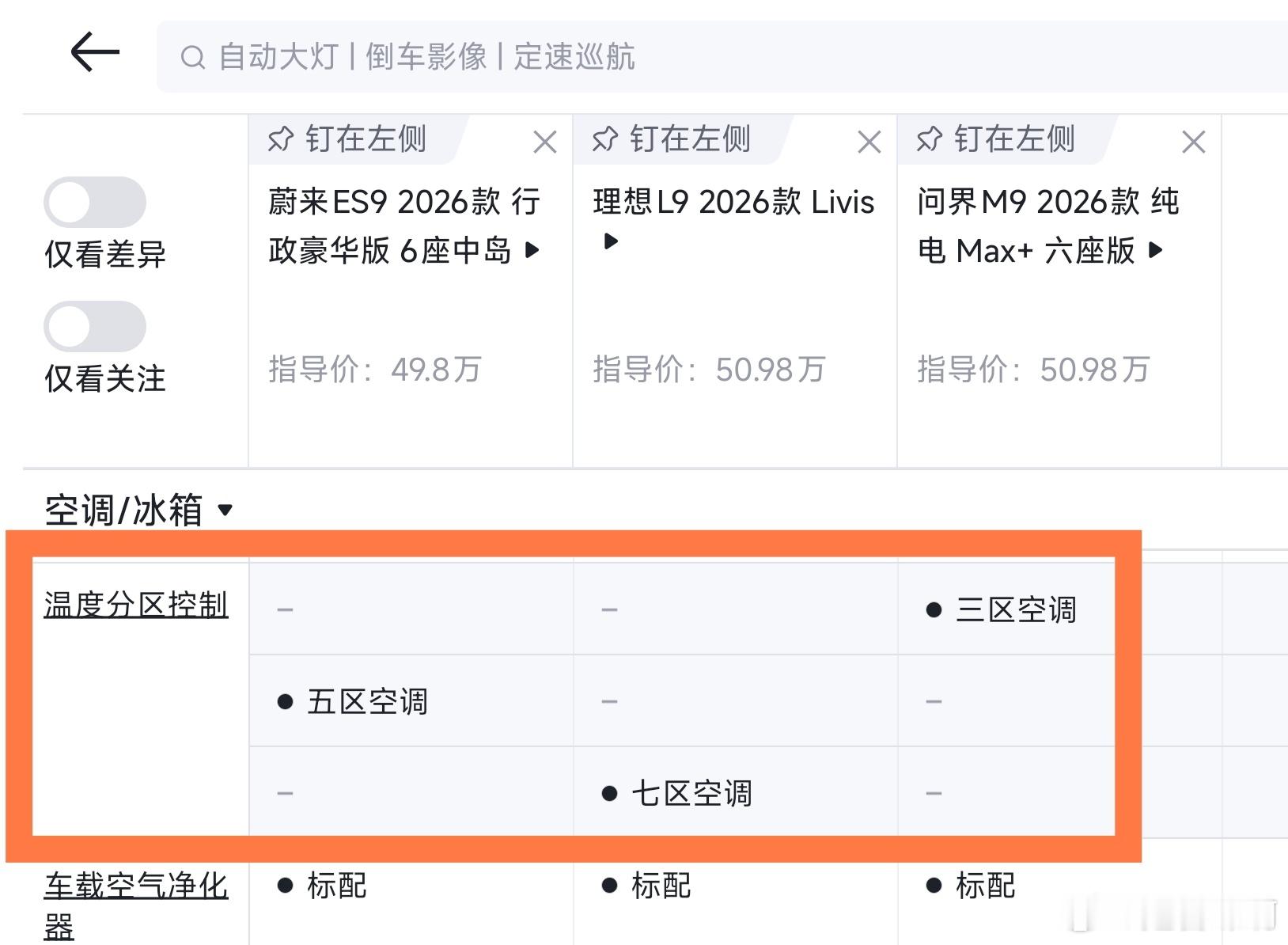The height and width of the screenshot is (945, 1288).
Task: Remove 问界M9 from comparison
Action: 1194,142
